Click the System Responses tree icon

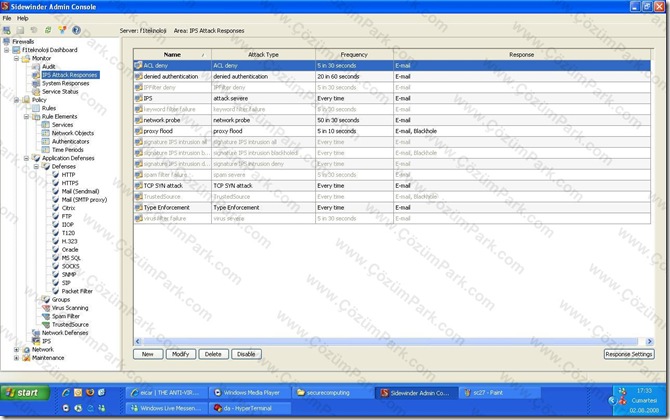coord(36,83)
